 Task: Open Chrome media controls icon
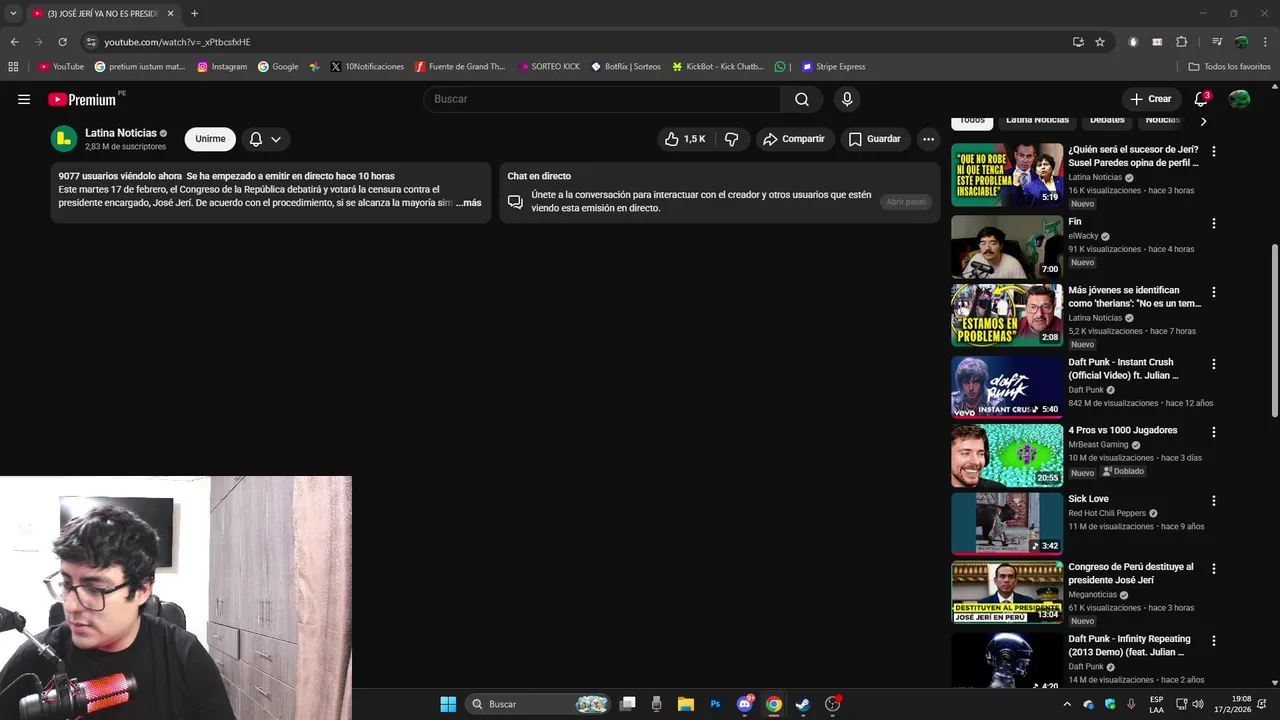click(1217, 42)
